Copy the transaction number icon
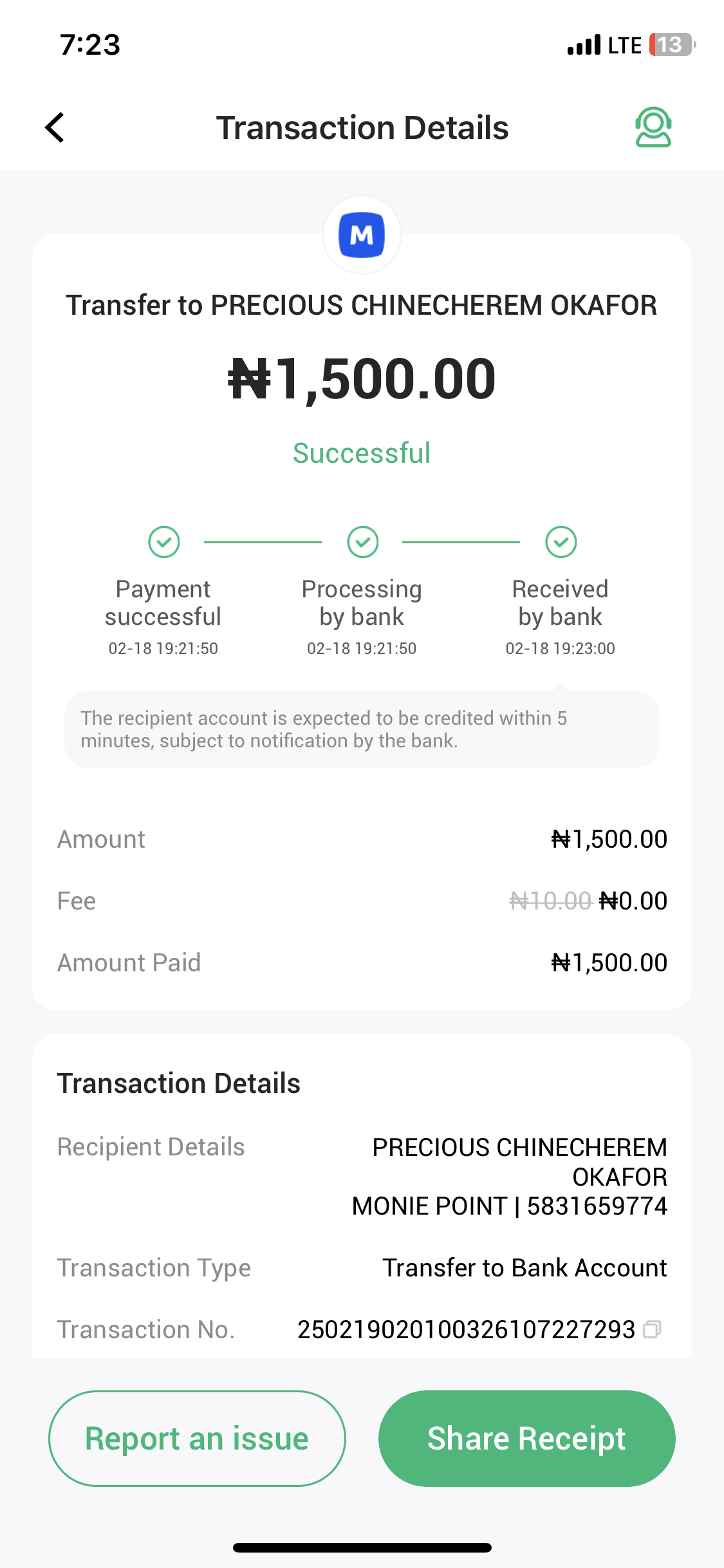Screen dimensions: 724x1568 (652, 1329)
